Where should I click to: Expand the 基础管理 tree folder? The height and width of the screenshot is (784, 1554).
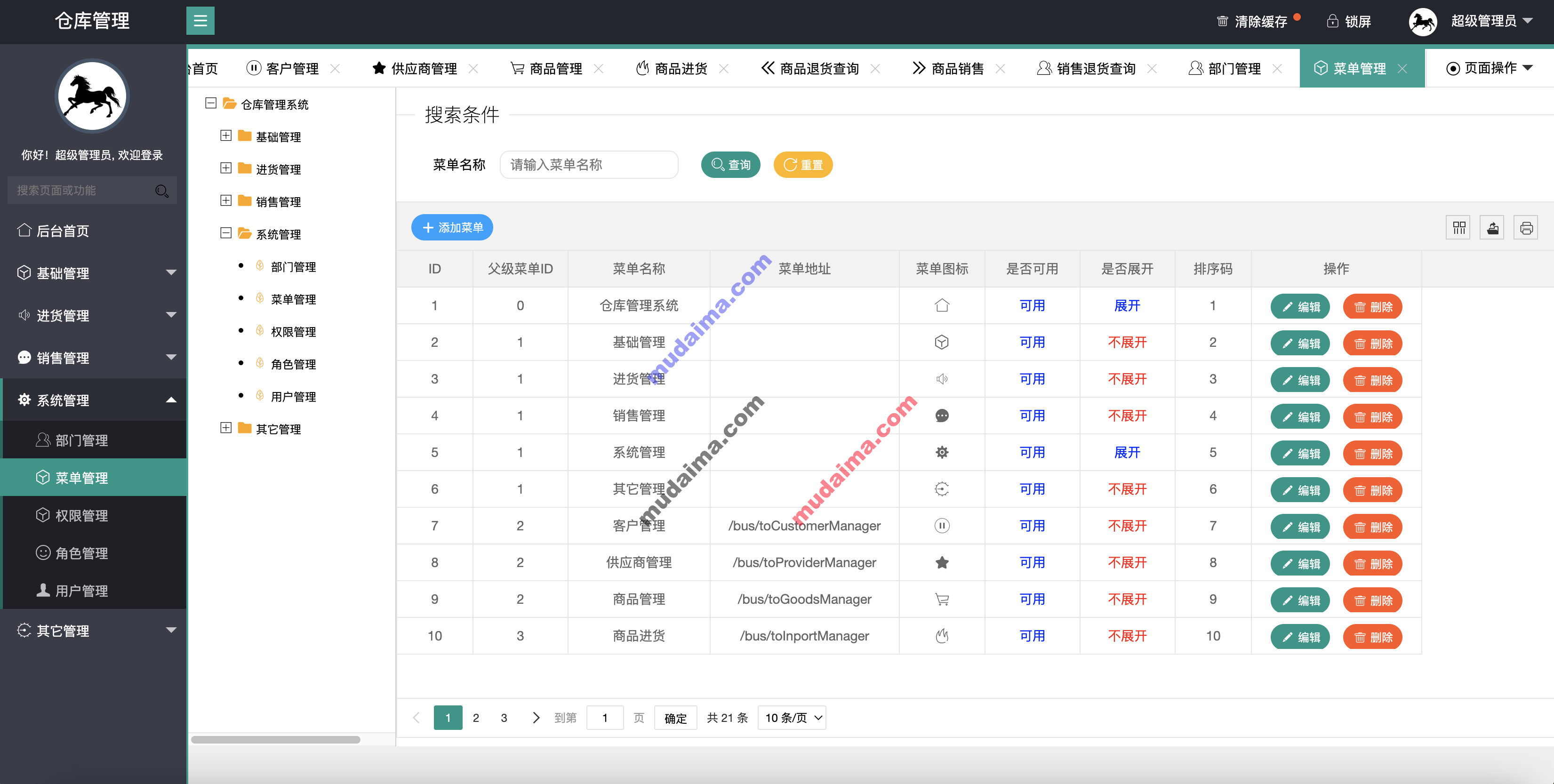tap(225, 136)
